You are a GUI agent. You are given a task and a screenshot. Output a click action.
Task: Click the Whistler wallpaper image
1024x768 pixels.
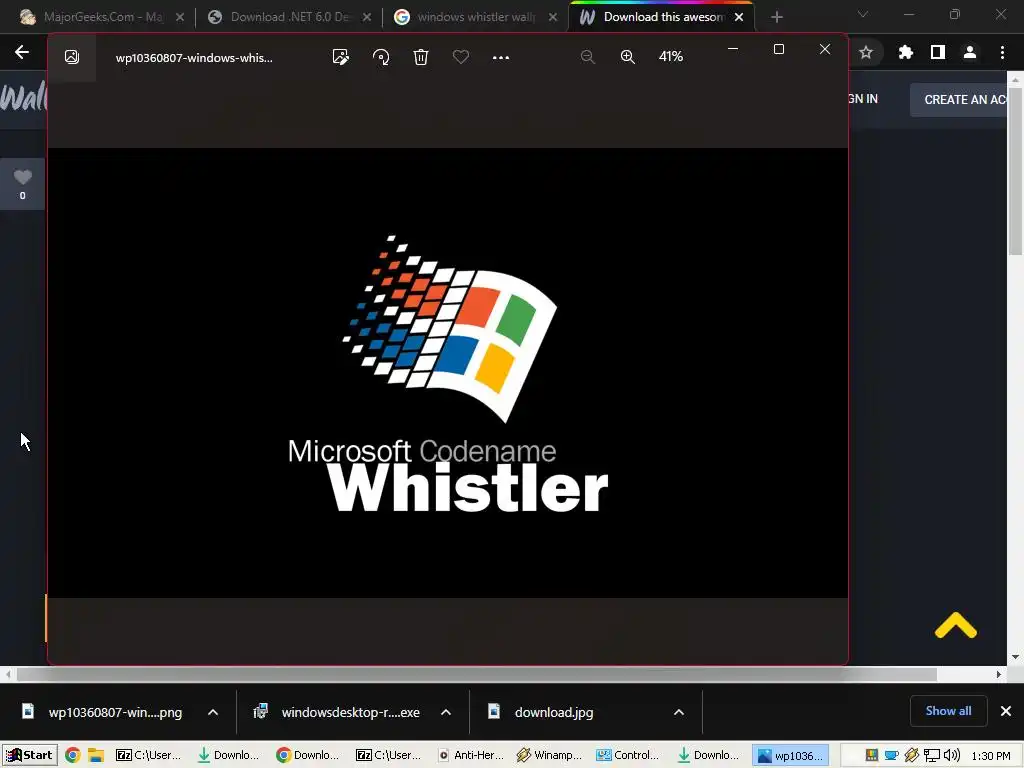tap(448, 373)
